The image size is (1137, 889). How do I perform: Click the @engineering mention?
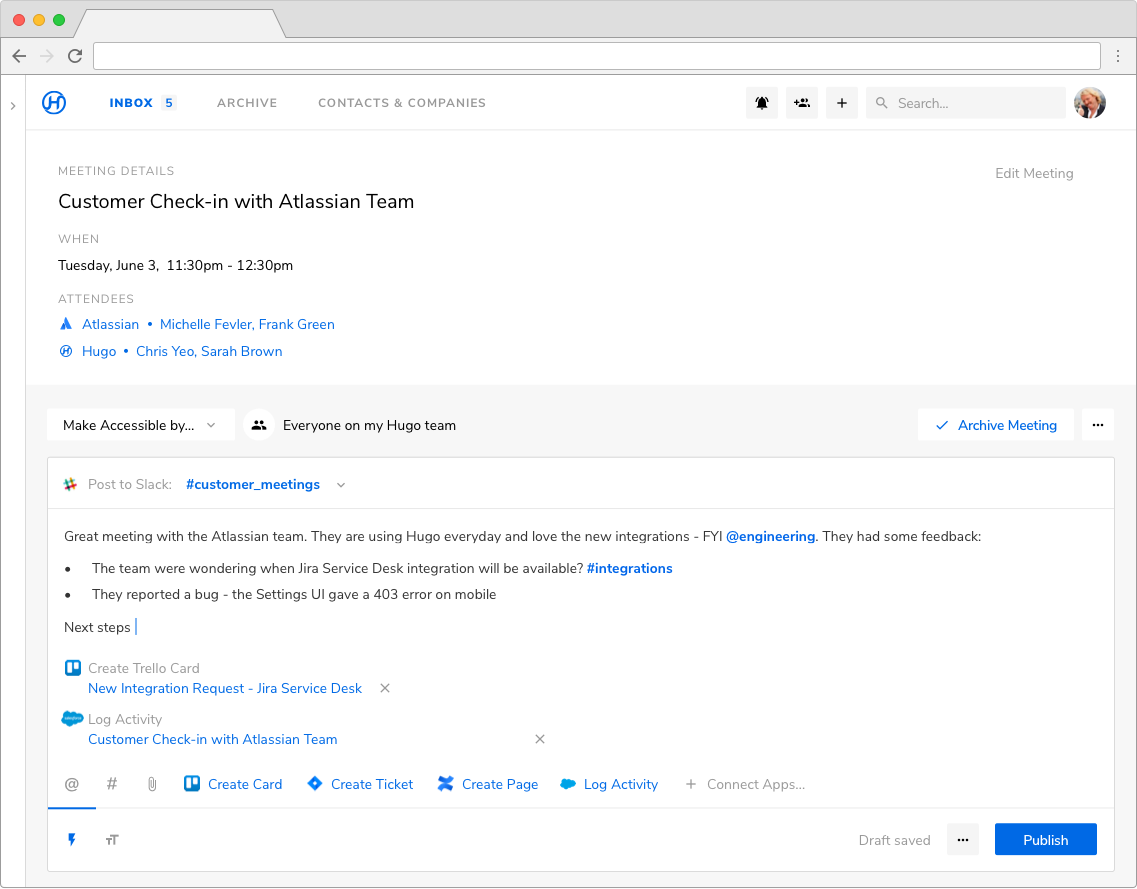pos(770,537)
